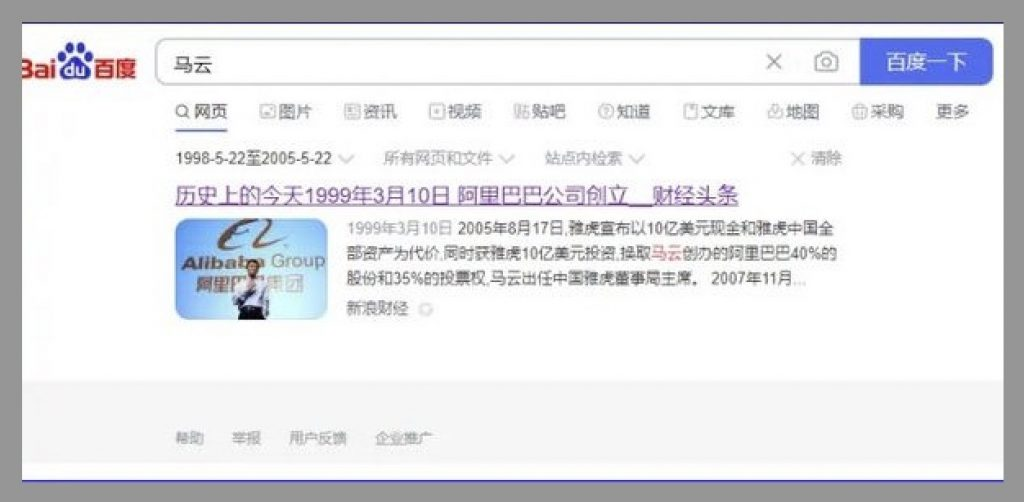The image size is (1024, 502).
Task: Open the 帮助 footer link
Action: tap(189, 439)
